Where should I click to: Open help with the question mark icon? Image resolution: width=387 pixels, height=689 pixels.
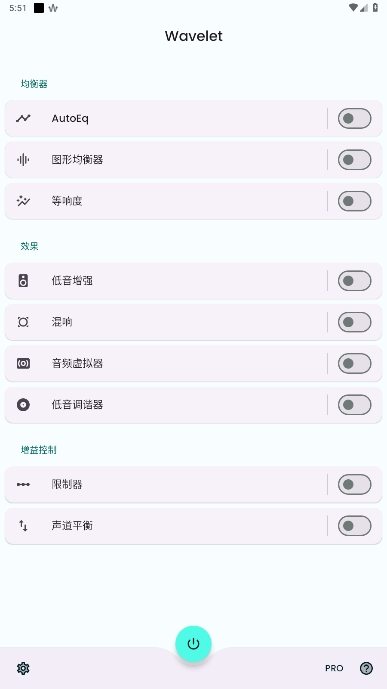[366, 668]
